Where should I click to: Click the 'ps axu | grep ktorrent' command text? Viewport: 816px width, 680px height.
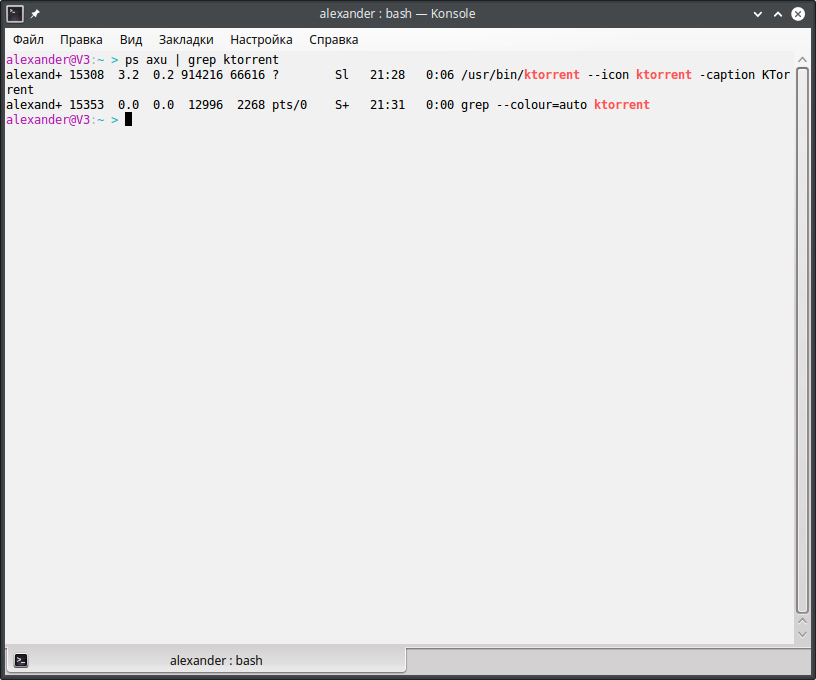(x=201, y=60)
